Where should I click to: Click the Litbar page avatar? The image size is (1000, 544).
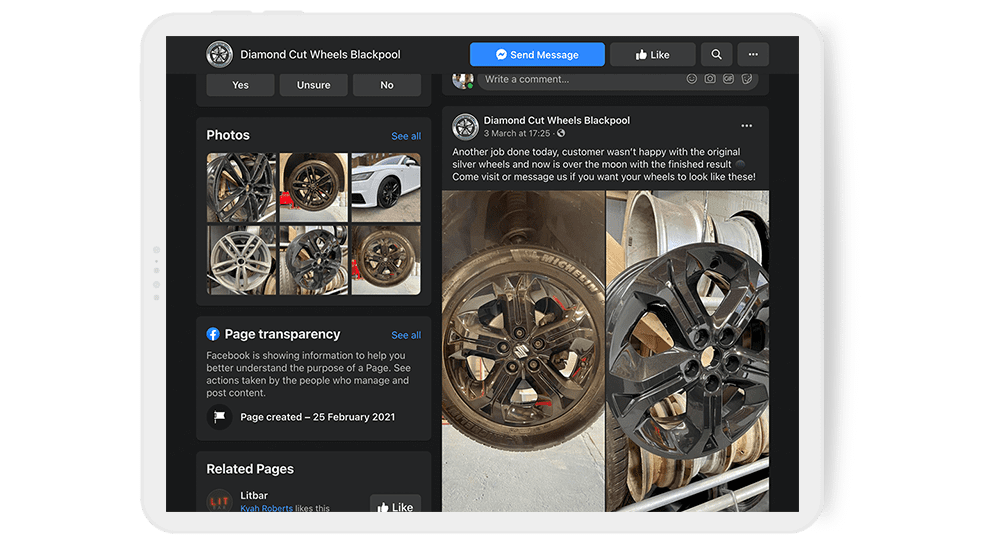point(219,501)
